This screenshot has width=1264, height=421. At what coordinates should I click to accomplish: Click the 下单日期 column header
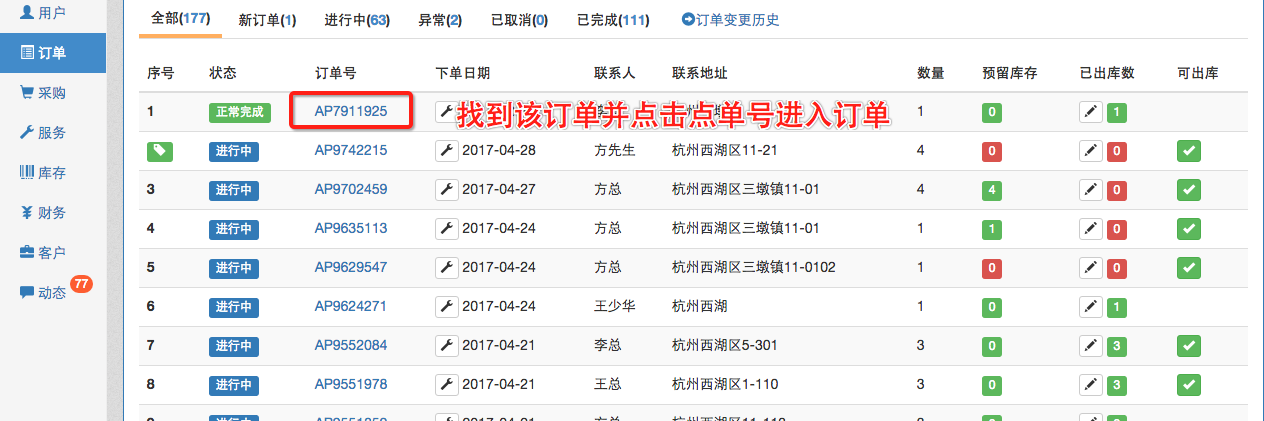pos(463,73)
